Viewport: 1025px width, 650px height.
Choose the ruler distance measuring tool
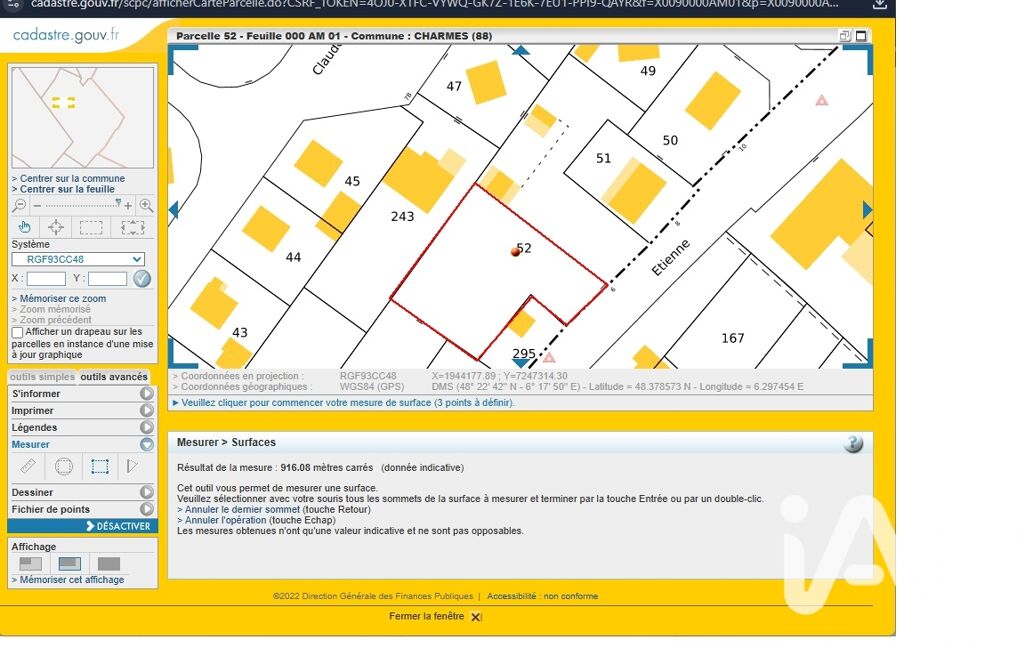28,466
